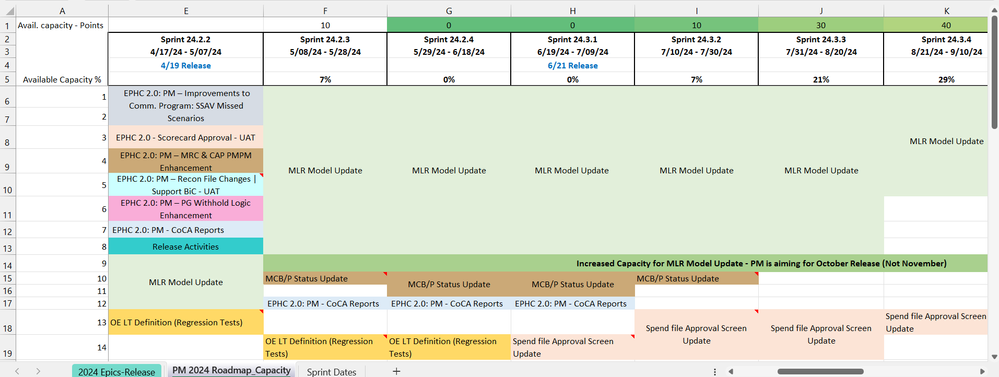
Task: Click the horizontal scrollbar right arrow
Action: tap(982, 371)
